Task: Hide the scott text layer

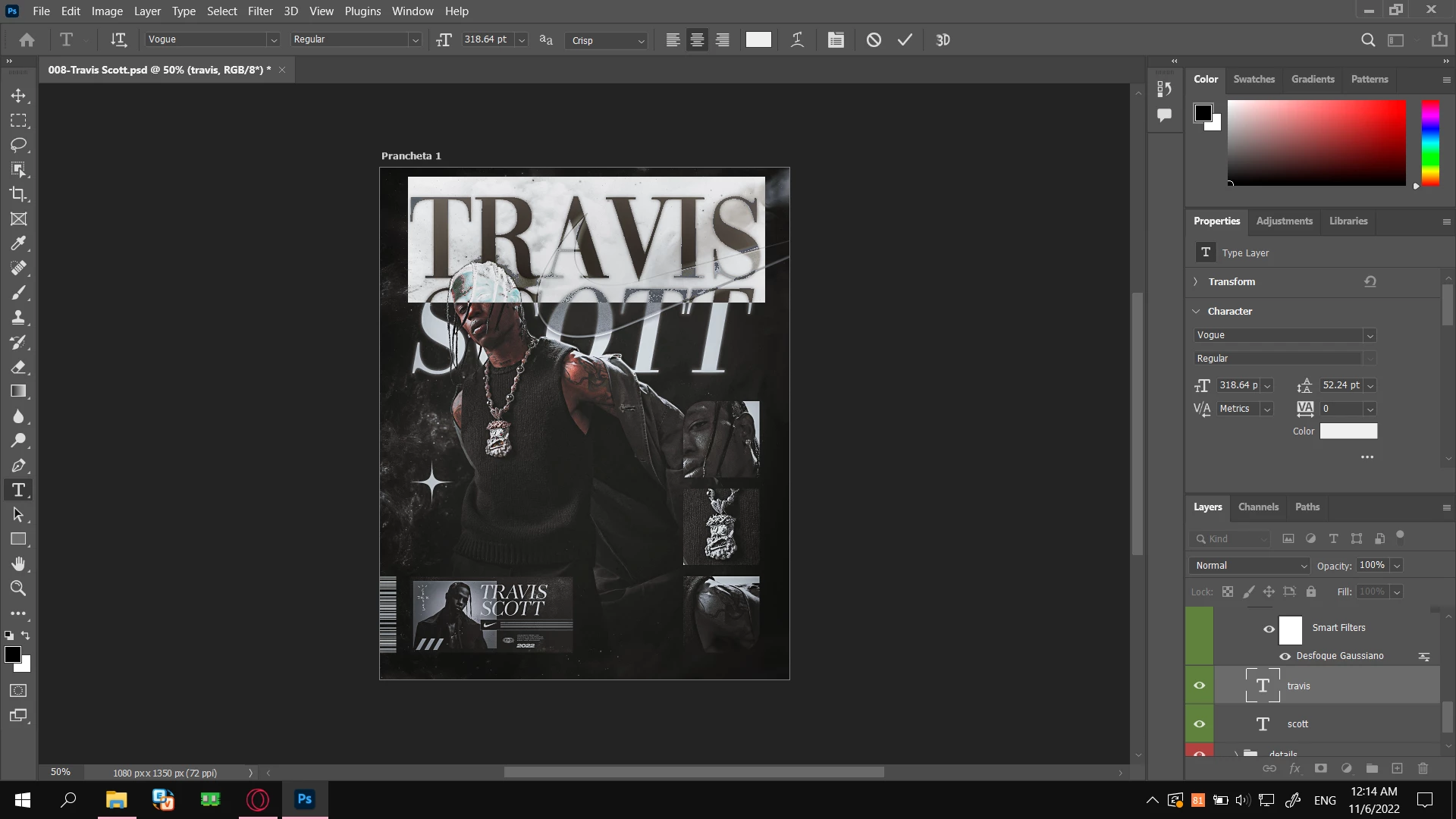Action: (x=1199, y=723)
